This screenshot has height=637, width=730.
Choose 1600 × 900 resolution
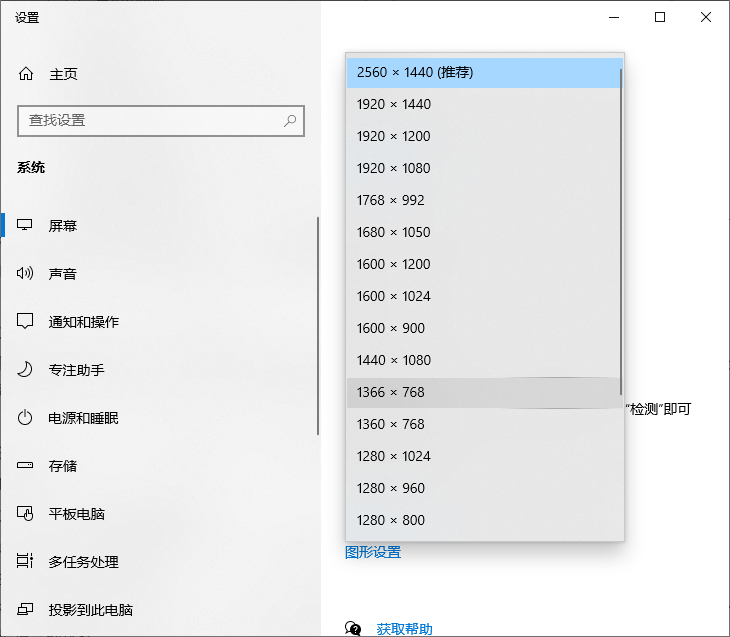[x=483, y=328]
